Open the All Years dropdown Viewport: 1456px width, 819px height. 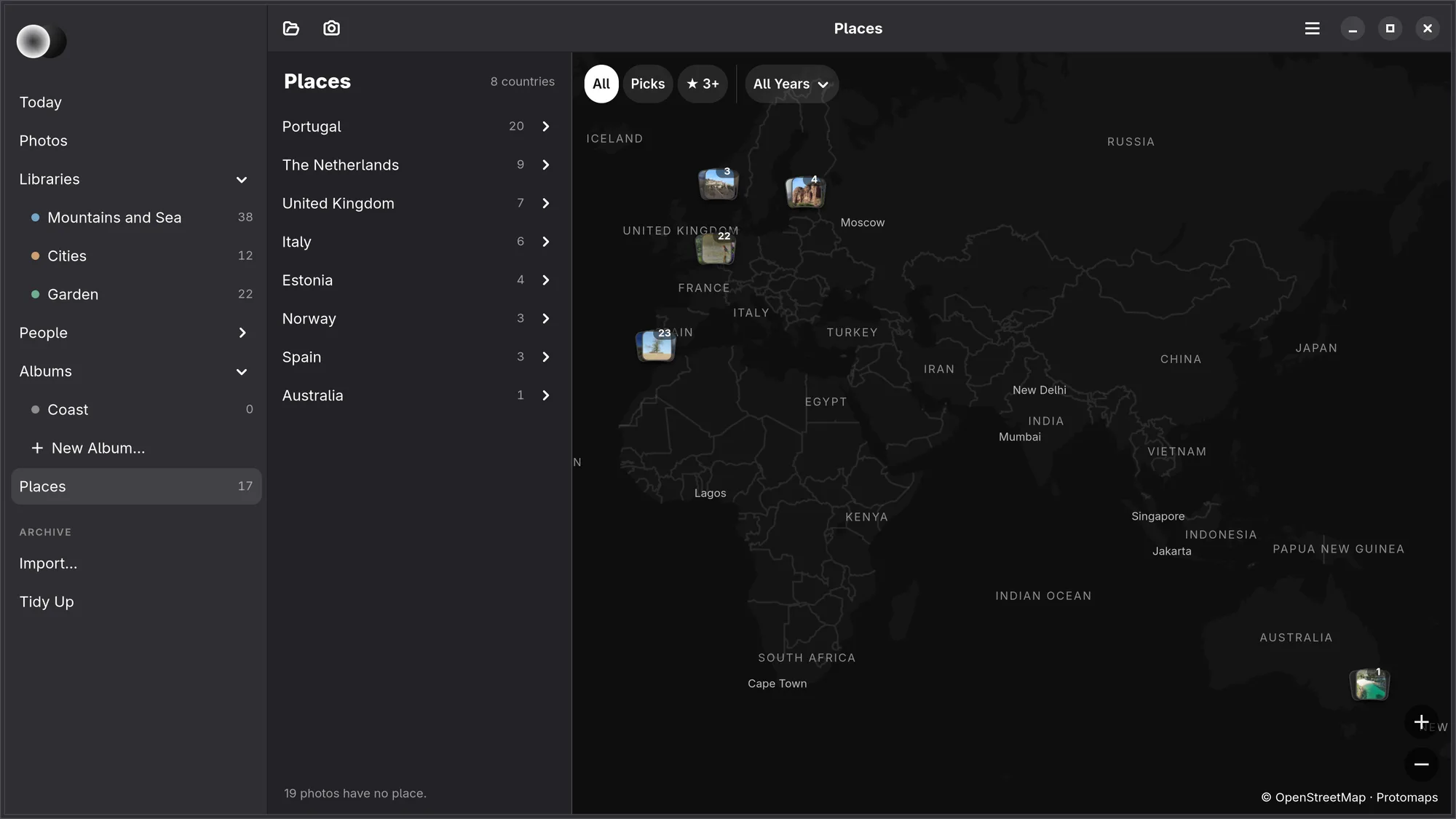(x=791, y=84)
